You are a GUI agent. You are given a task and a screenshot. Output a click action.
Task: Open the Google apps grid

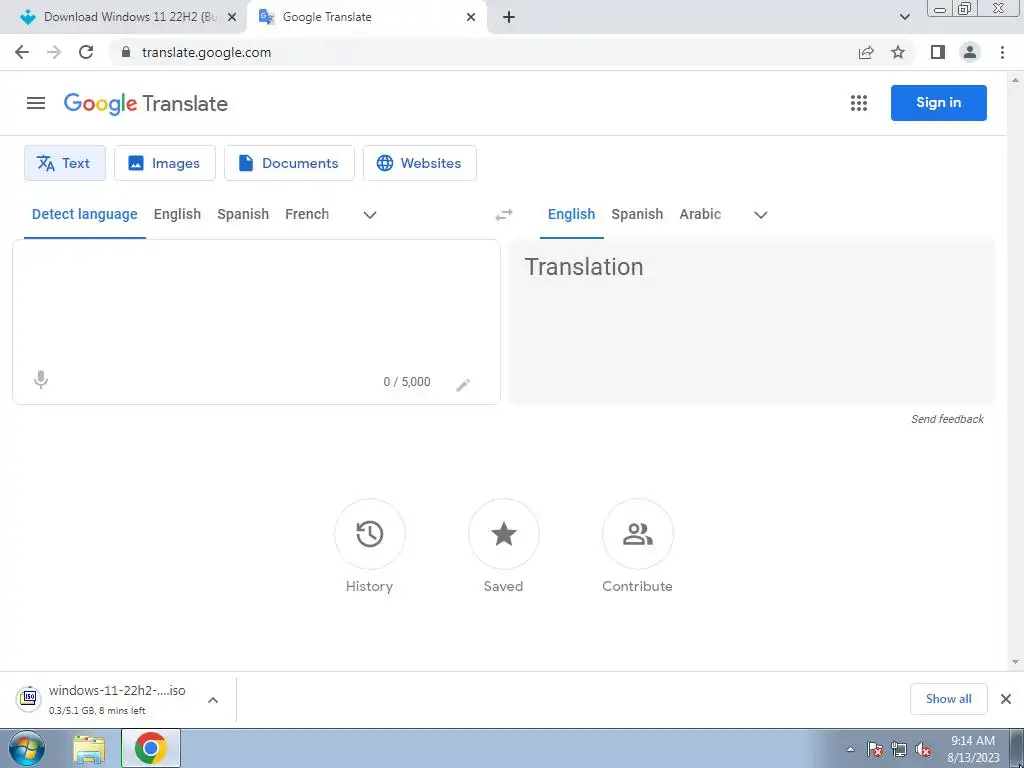pos(859,103)
